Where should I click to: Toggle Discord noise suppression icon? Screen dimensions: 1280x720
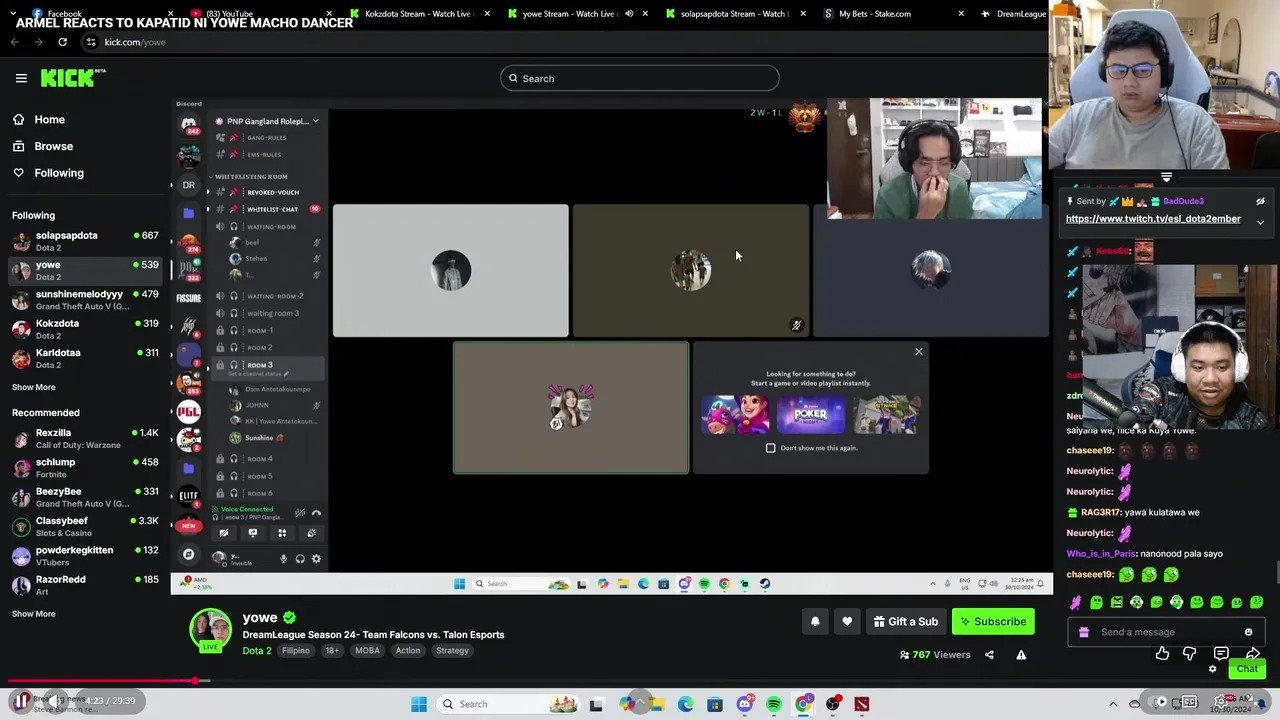[x=299, y=513]
